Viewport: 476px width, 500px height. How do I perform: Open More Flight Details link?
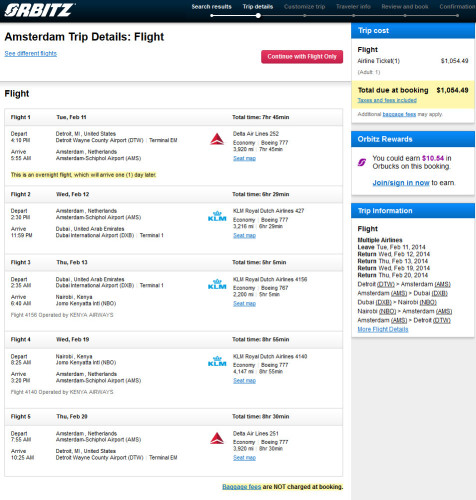(383, 329)
